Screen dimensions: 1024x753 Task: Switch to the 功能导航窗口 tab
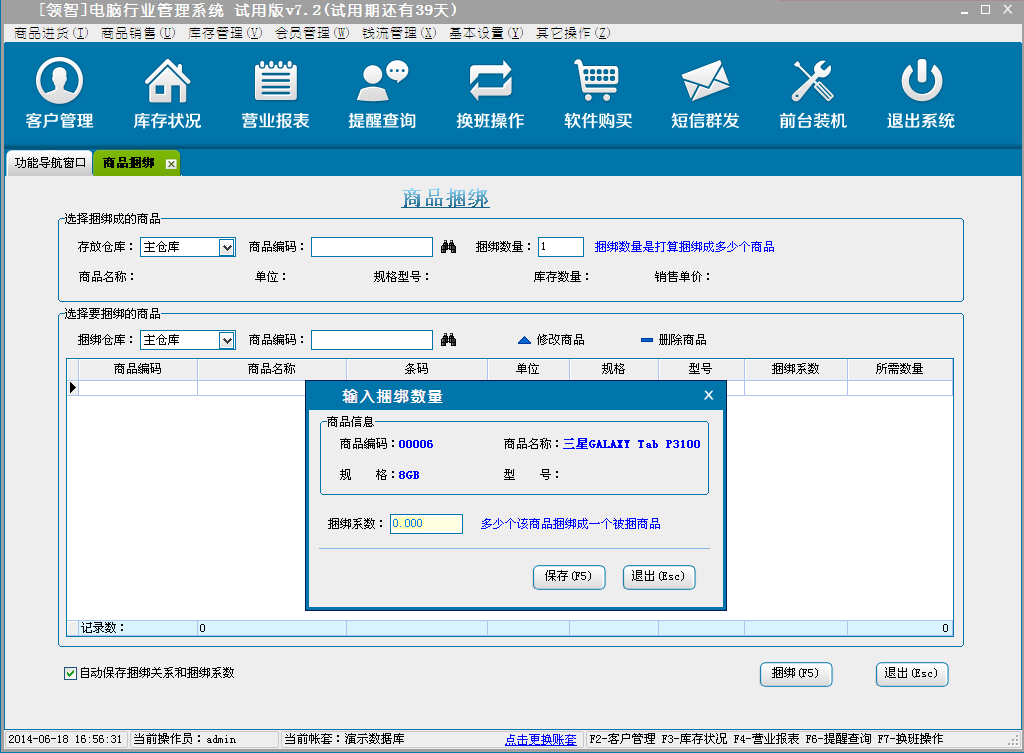pyautogui.click(x=50, y=163)
